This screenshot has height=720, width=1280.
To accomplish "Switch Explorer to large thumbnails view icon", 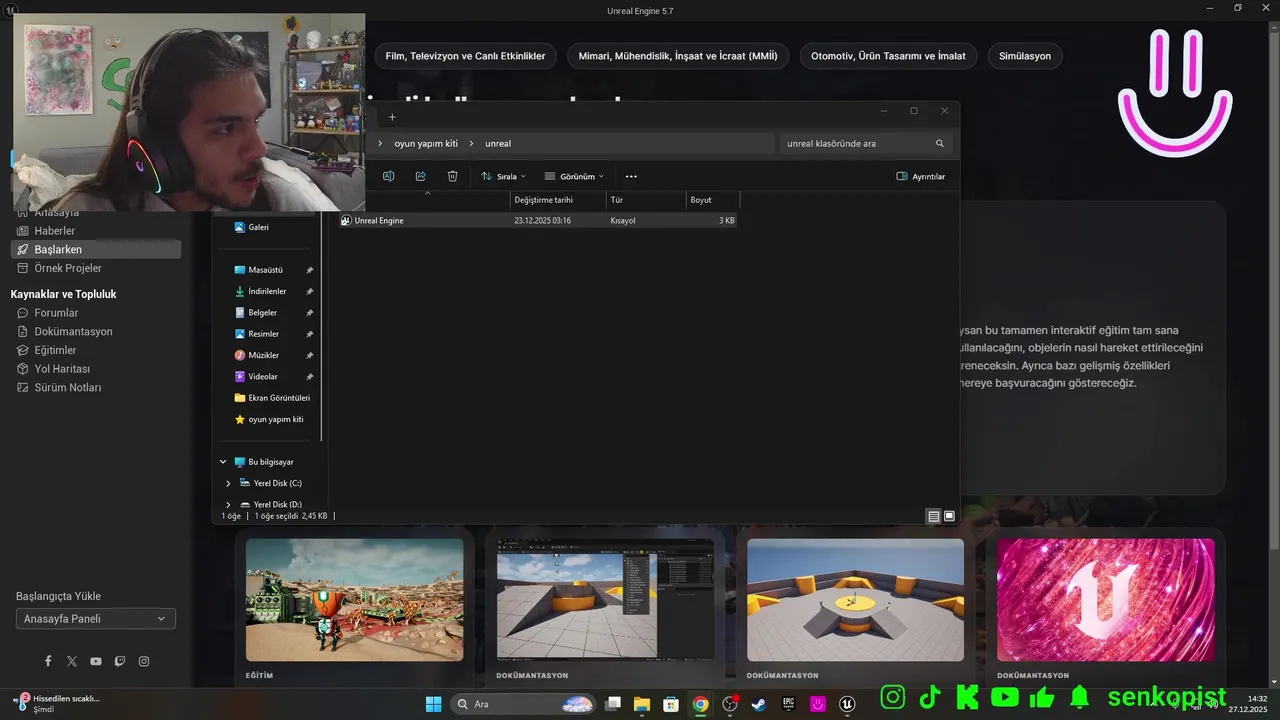I will point(949,517).
